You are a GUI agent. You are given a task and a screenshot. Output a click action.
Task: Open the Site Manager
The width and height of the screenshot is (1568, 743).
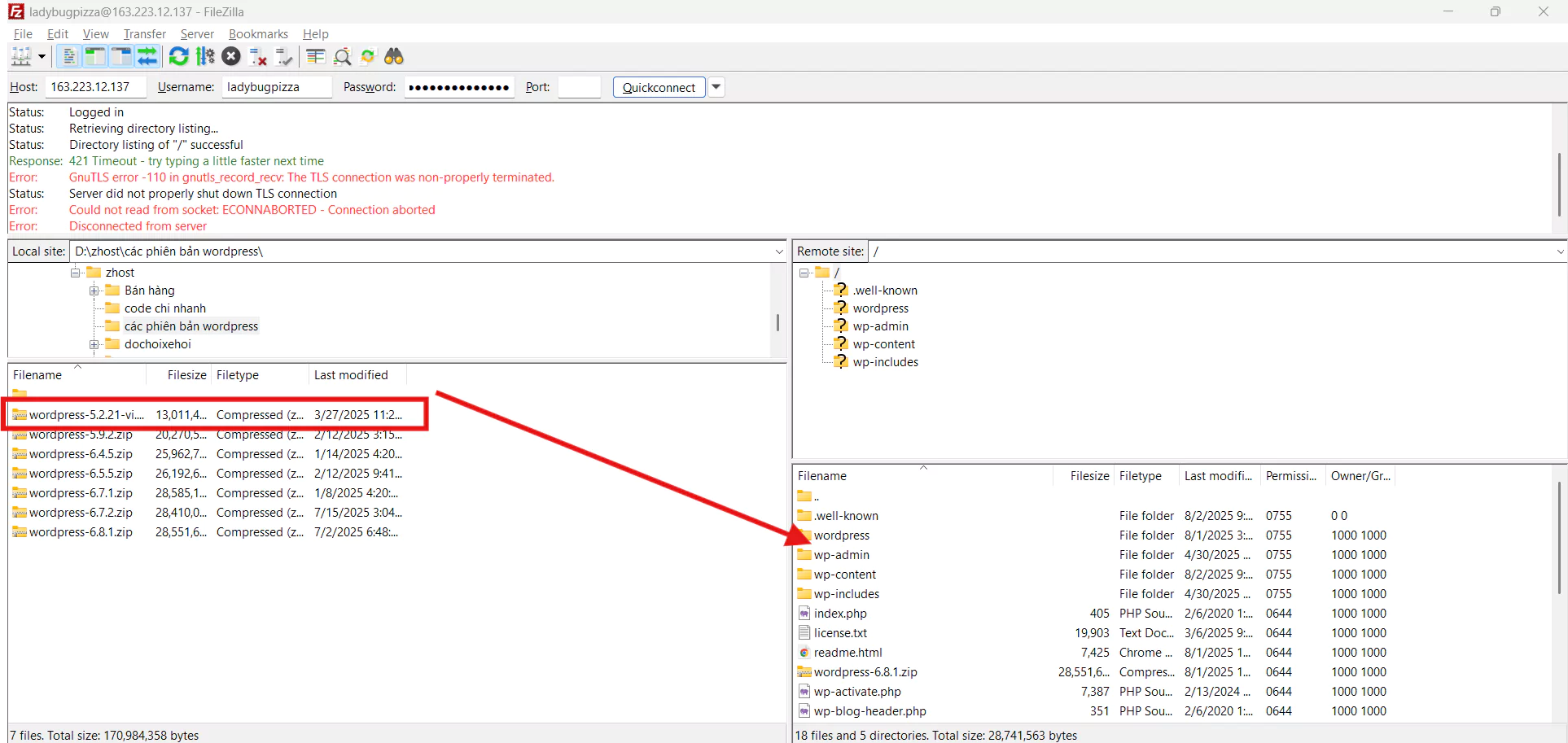click(21, 56)
